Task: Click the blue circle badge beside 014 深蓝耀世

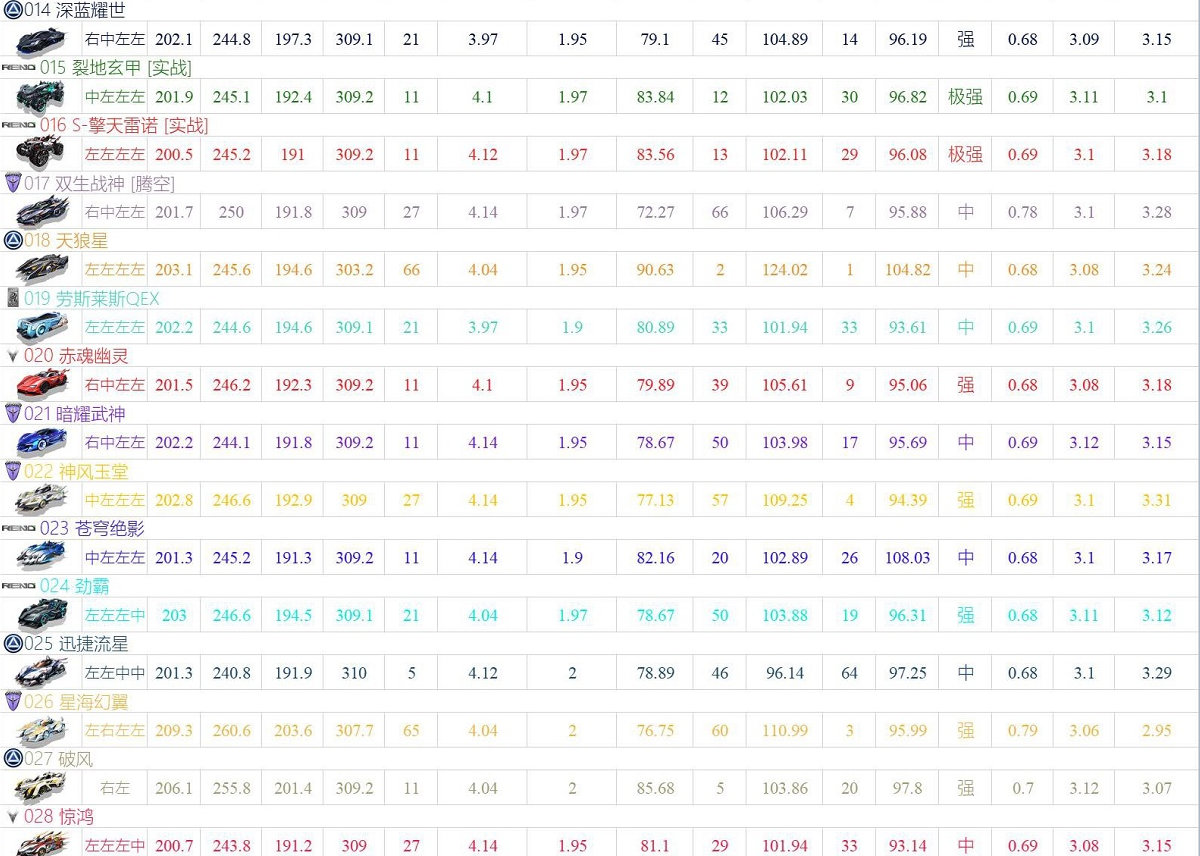Action: [x=12, y=10]
